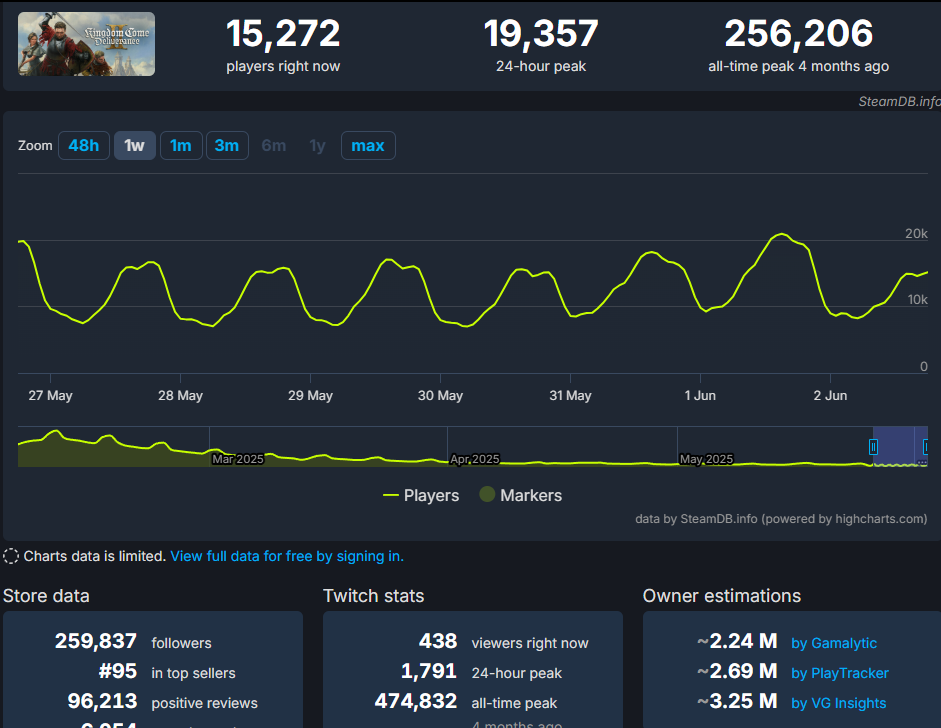941x728 pixels.
Task: Click the 30 May axis label
Action: click(x=440, y=396)
